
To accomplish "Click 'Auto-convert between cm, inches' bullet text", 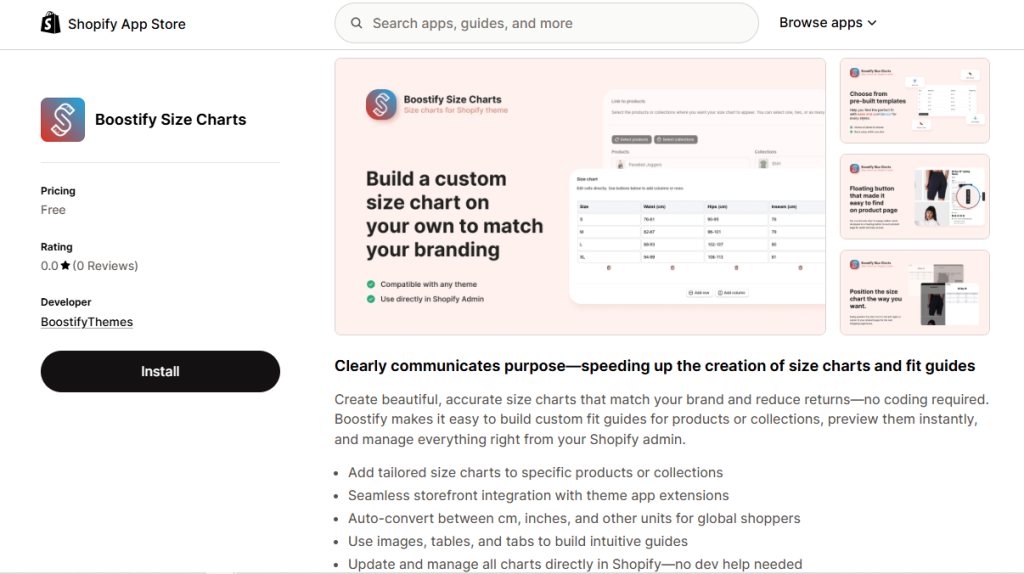I will [x=574, y=518].
